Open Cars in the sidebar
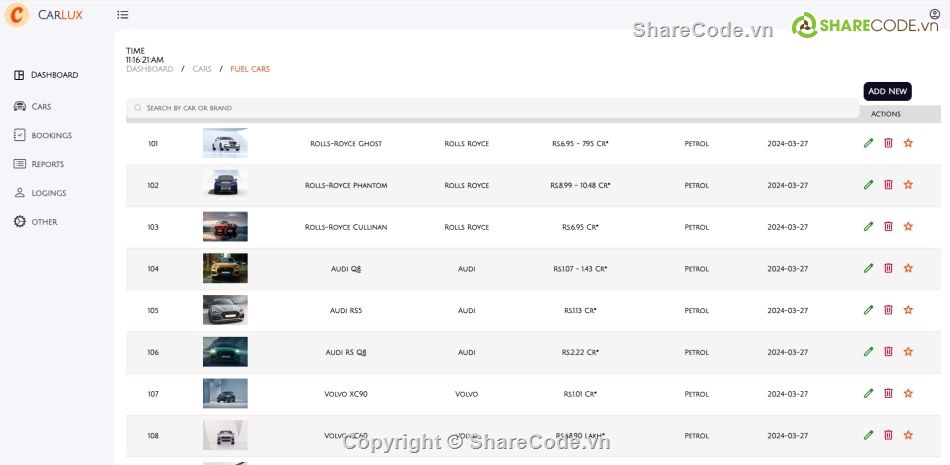 pyautogui.click(x=33, y=107)
